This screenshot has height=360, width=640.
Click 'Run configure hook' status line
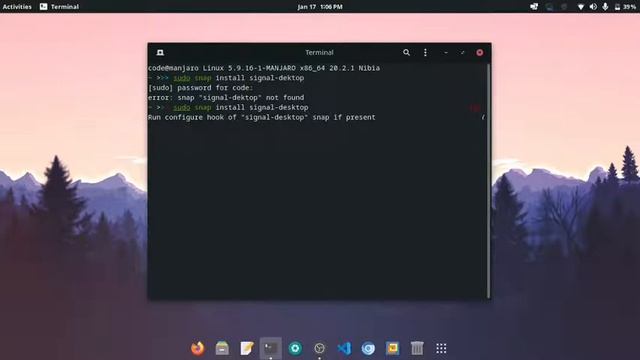pyautogui.click(x=262, y=117)
